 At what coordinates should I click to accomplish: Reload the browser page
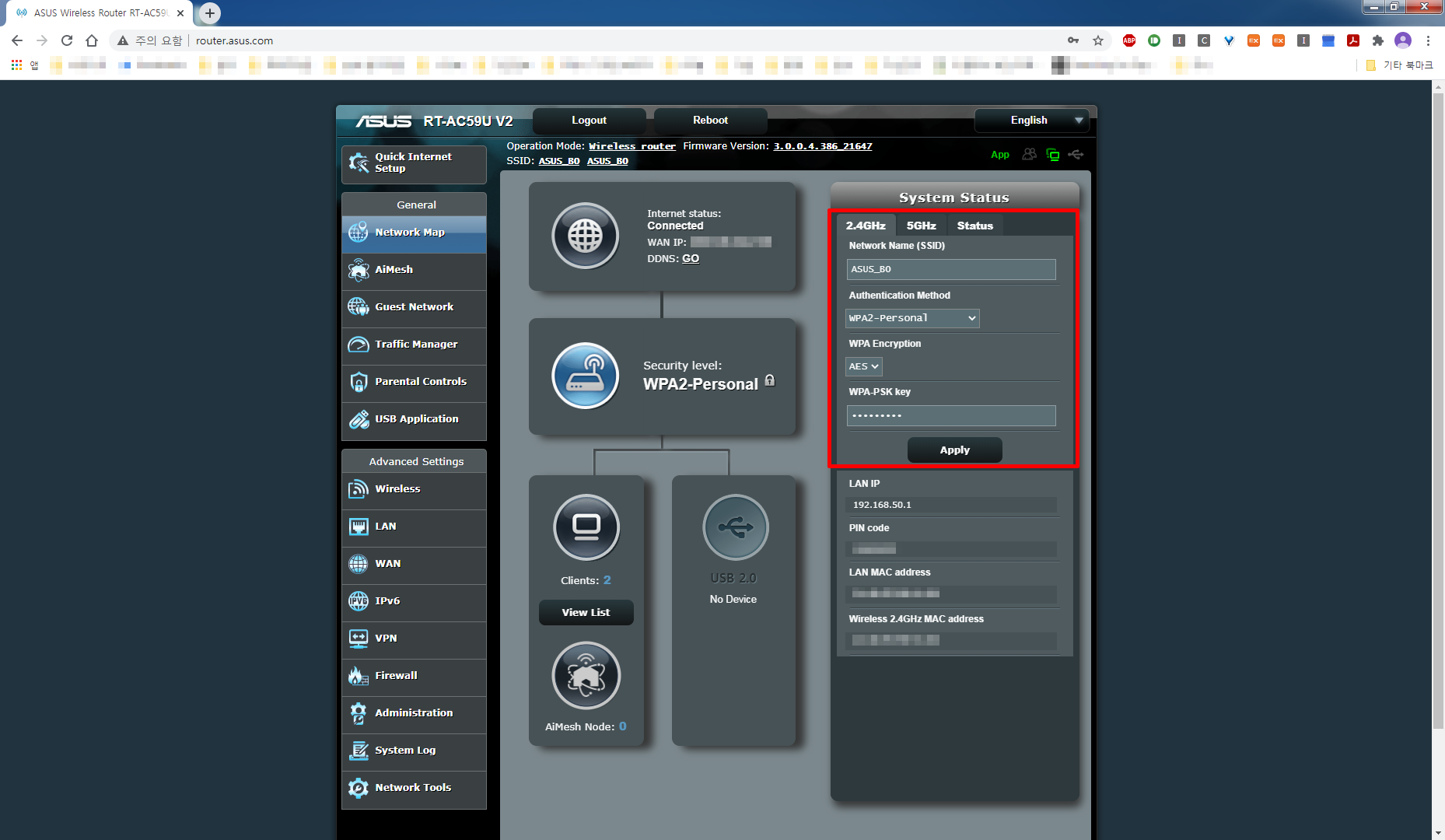click(x=67, y=40)
